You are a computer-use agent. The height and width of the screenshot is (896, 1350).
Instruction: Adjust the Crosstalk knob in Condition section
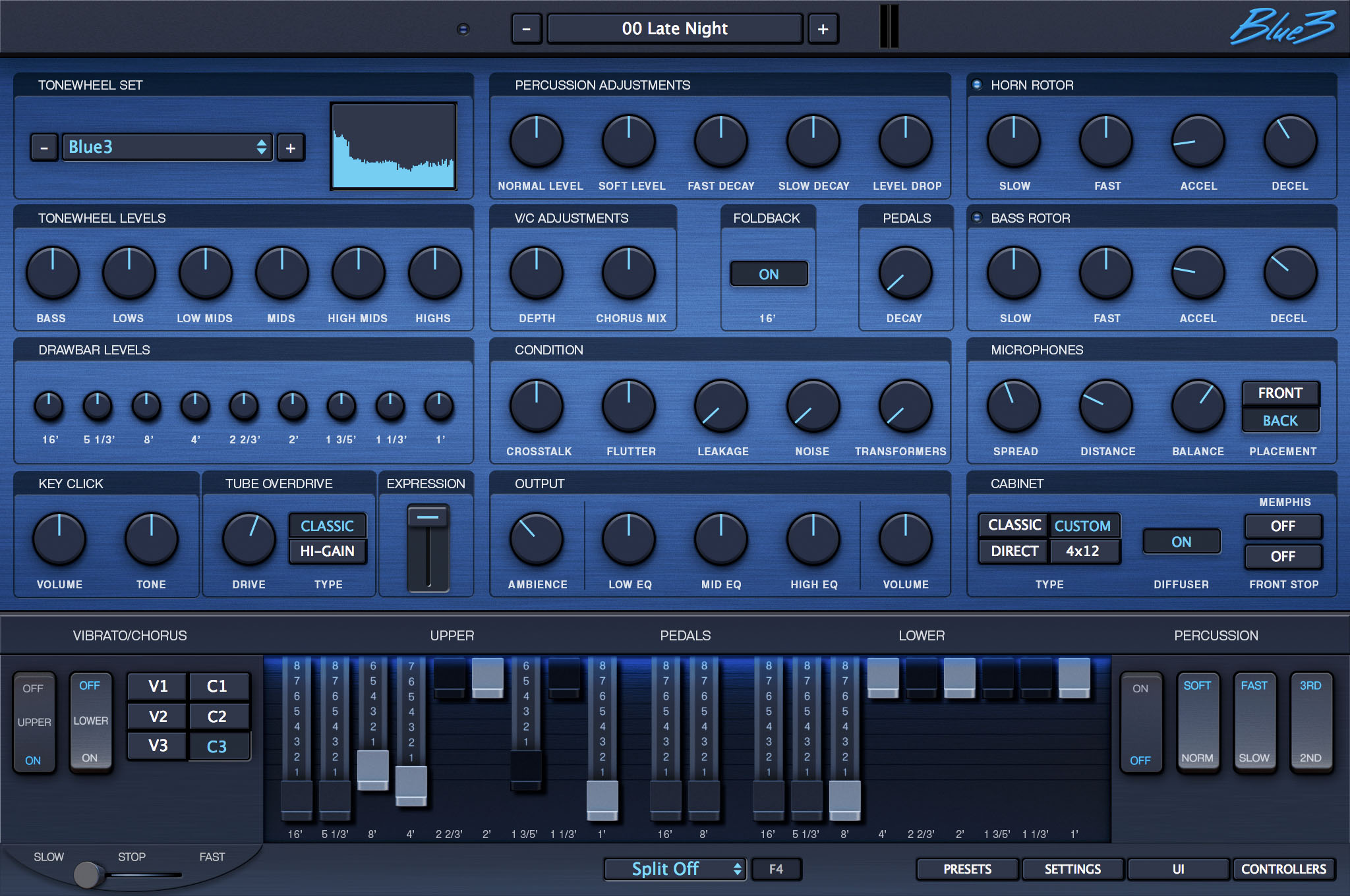539,406
